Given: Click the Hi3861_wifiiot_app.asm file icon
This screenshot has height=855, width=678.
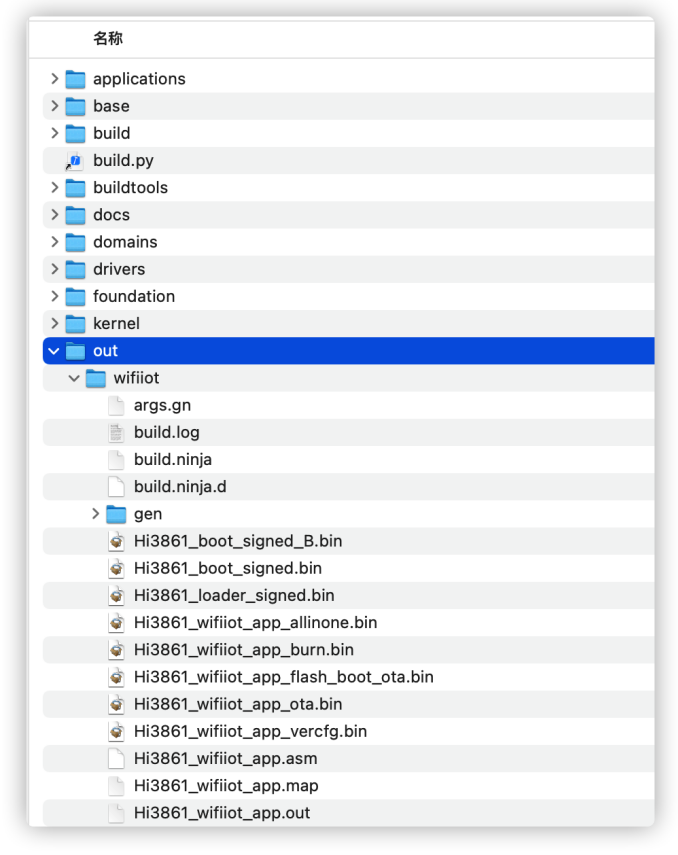Looking at the screenshot, I should click(116, 759).
